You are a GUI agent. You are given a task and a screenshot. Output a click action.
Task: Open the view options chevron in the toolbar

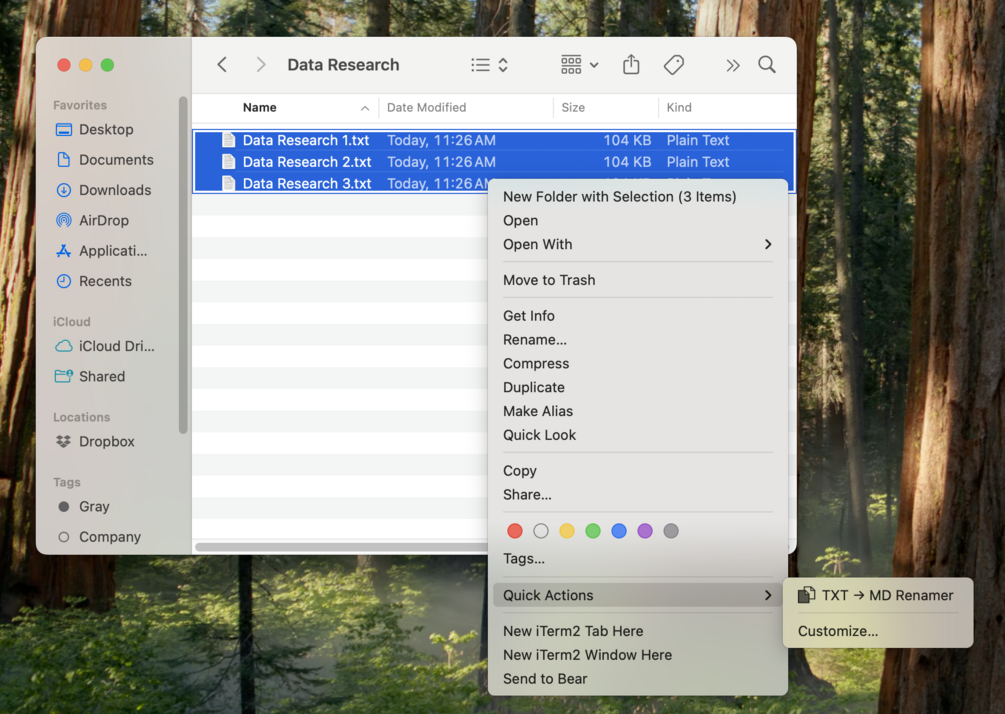595,64
